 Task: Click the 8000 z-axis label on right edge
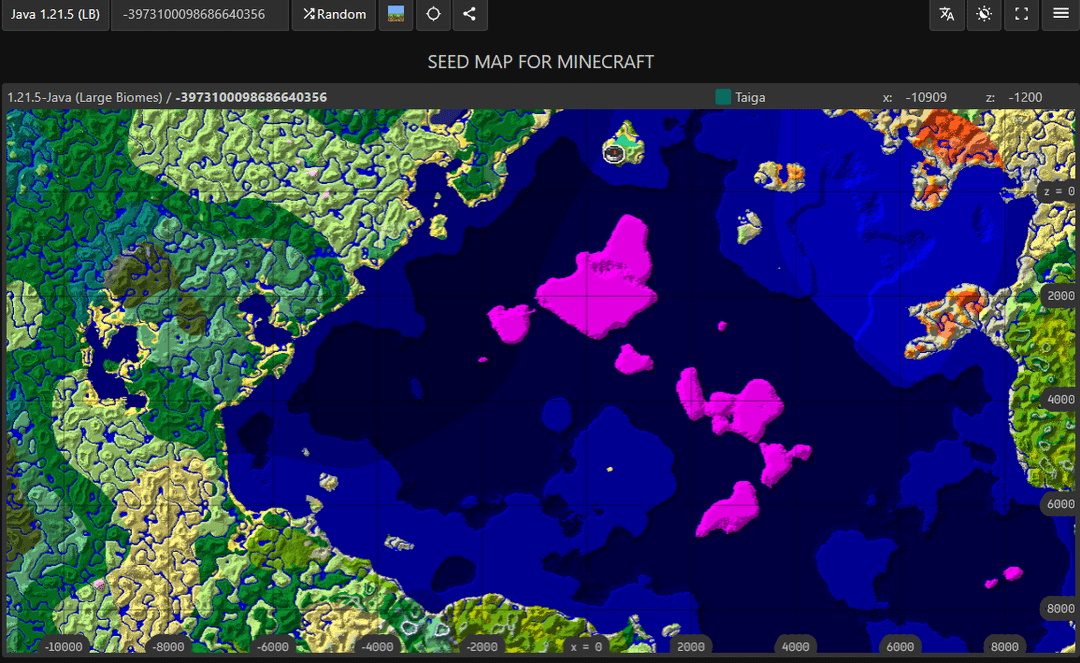(x=1058, y=608)
